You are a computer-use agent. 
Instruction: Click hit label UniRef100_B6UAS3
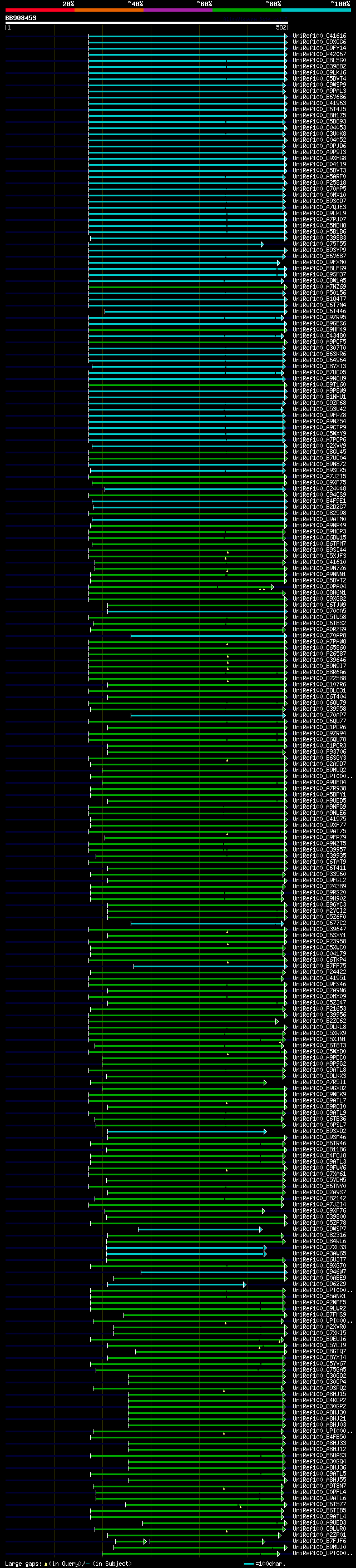(x=319, y=1456)
